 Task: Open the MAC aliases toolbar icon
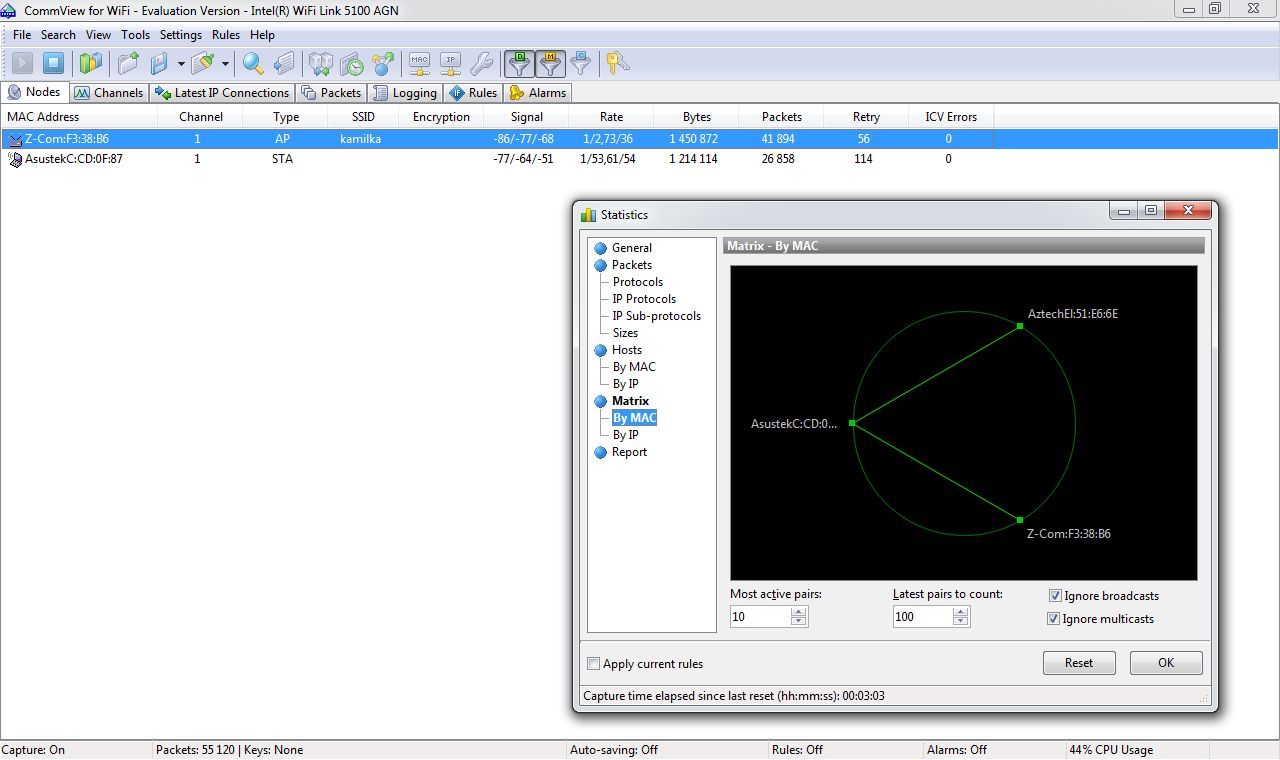click(x=420, y=64)
